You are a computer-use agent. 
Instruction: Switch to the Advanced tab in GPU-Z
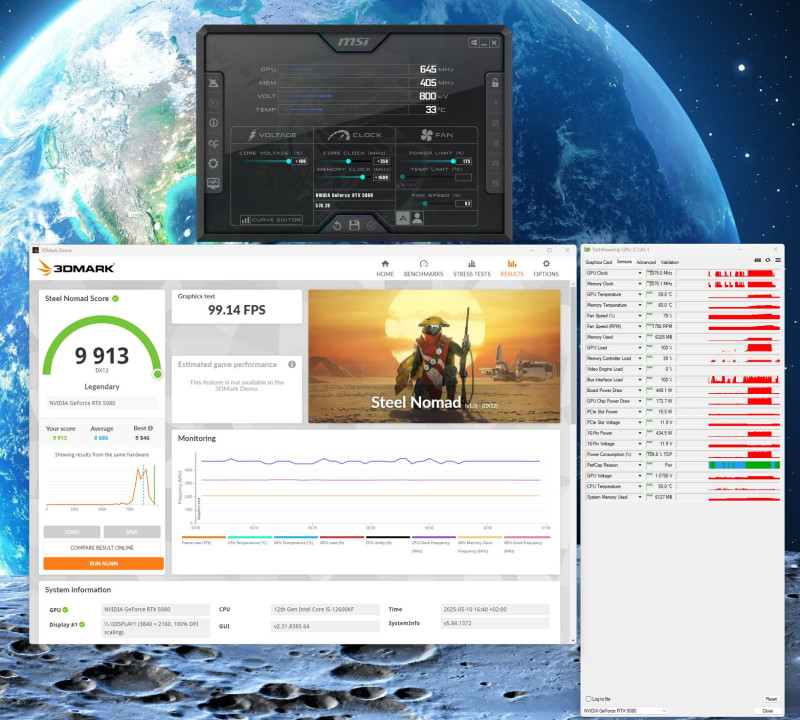pyautogui.click(x=646, y=262)
